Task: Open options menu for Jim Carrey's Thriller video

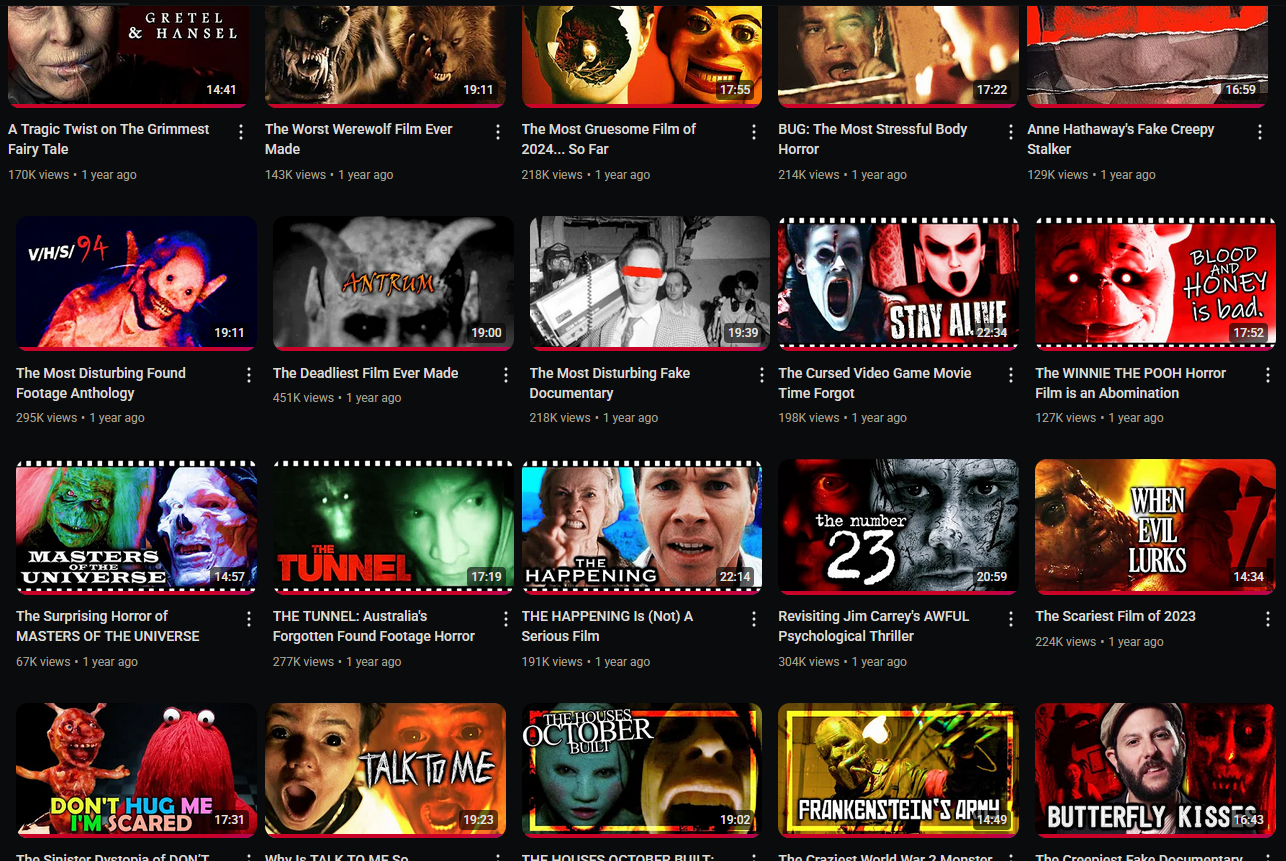Action: (1011, 619)
